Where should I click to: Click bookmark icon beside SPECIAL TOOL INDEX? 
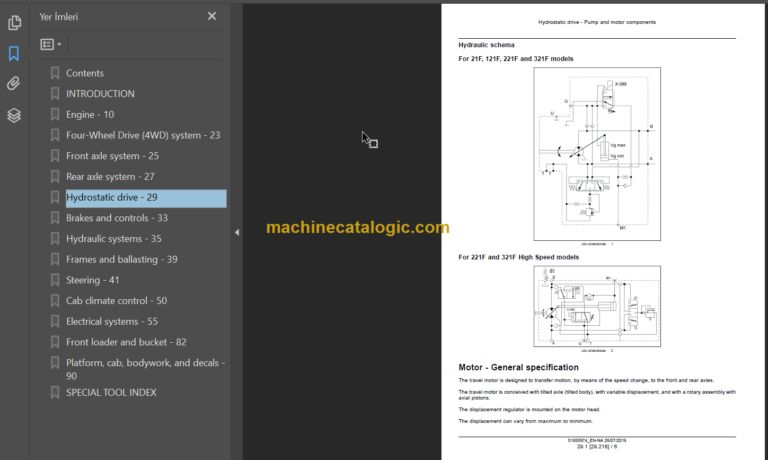[55, 392]
